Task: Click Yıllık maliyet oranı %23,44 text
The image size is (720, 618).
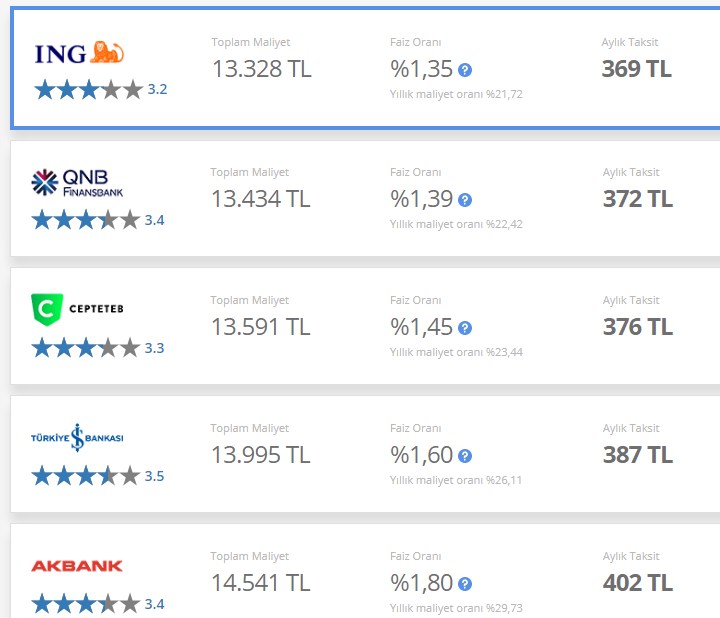Action: (x=456, y=352)
